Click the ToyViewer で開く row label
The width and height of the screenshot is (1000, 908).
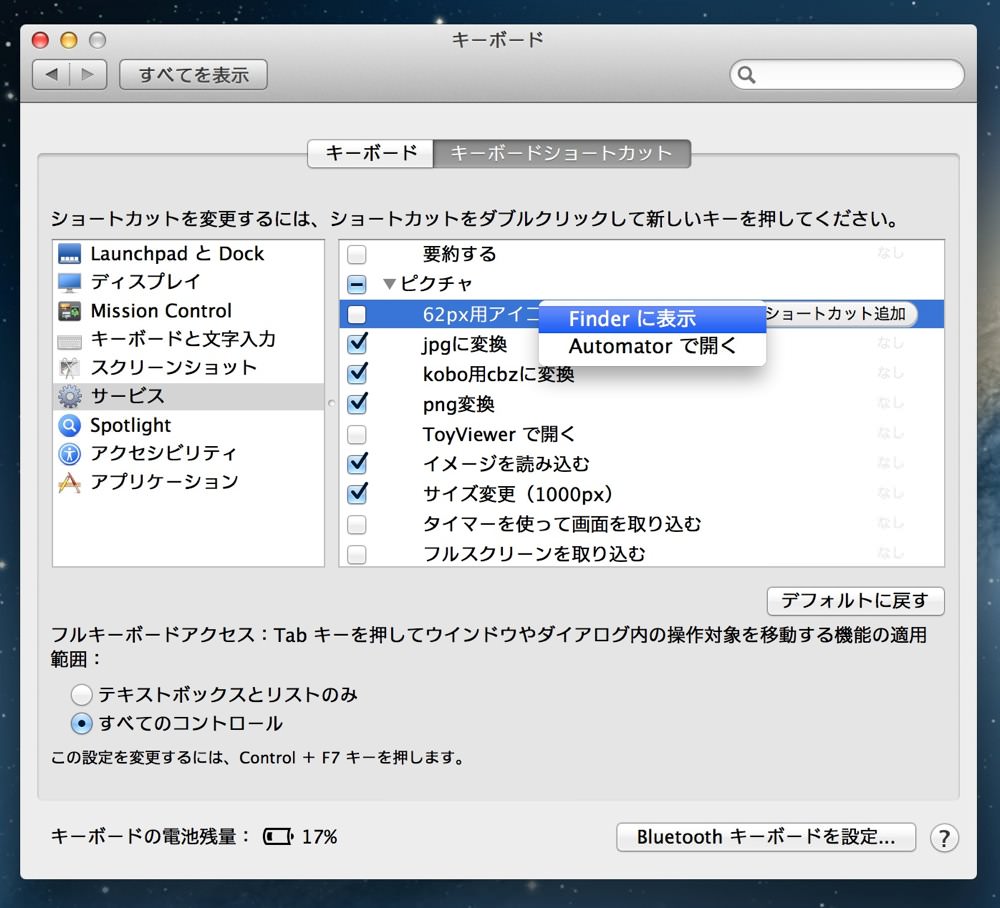coord(499,434)
